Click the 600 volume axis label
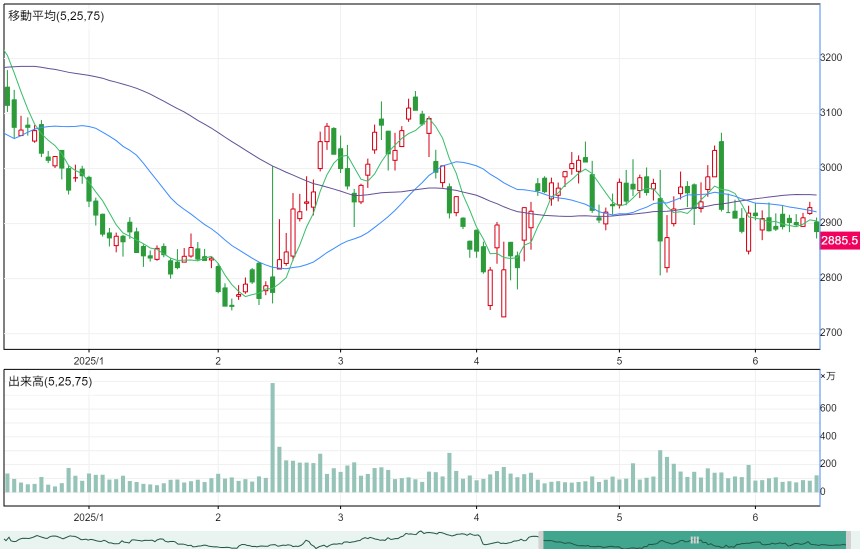Screen dimensions: 864x553 tap(828, 408)
